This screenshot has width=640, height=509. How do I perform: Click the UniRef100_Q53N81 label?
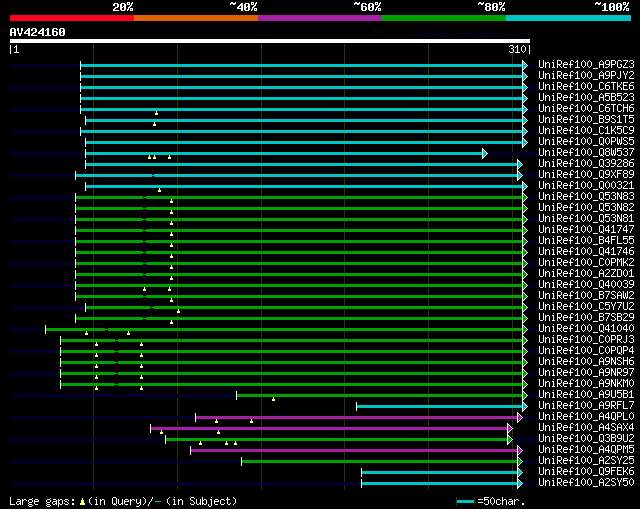click(586, 219)
